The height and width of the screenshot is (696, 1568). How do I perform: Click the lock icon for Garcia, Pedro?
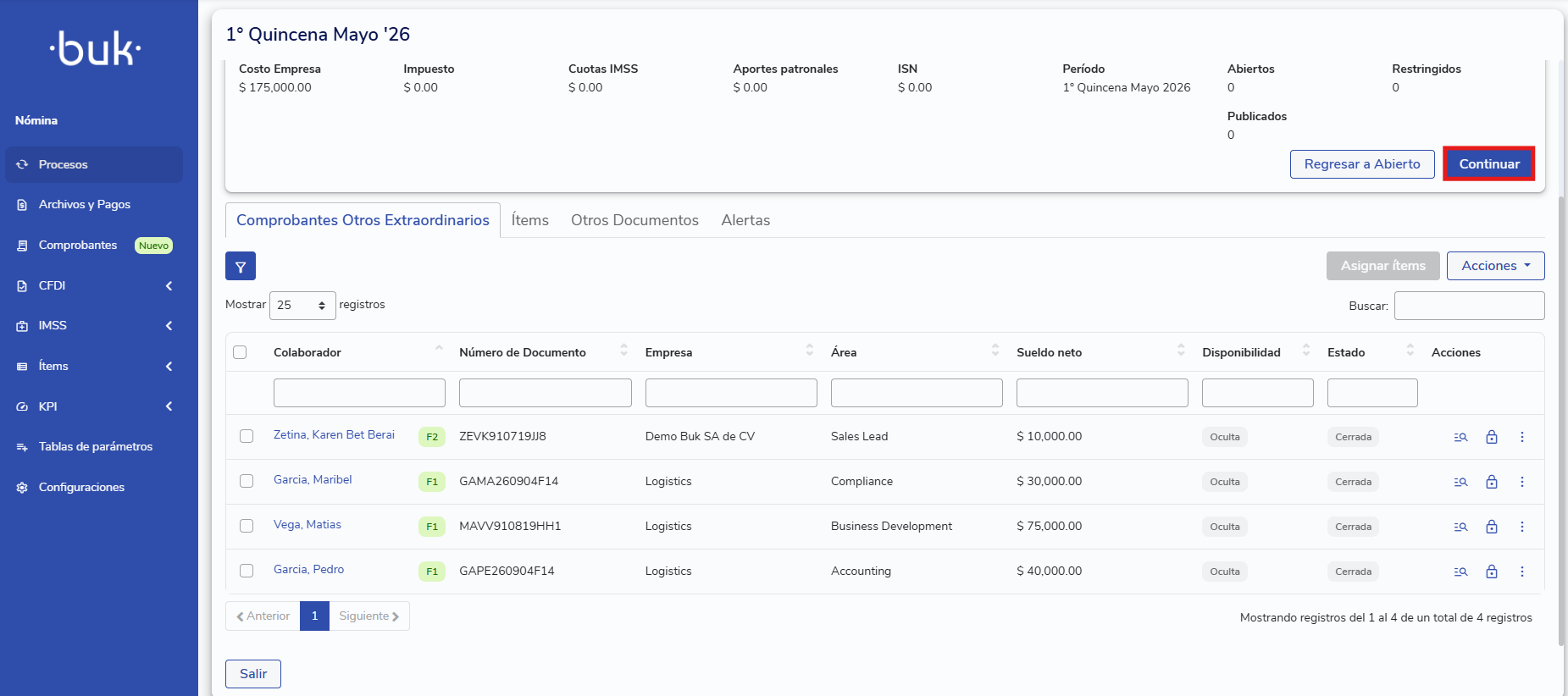click(x=1492, y=572)
